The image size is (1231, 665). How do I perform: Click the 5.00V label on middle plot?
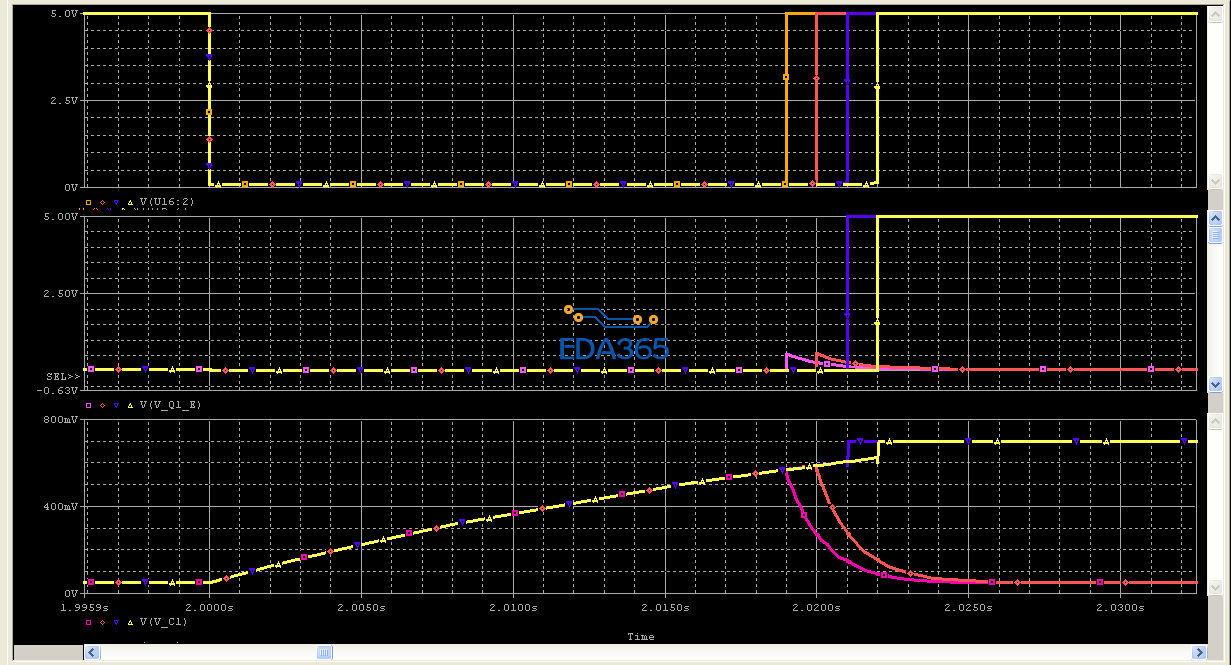click(62, 217)
